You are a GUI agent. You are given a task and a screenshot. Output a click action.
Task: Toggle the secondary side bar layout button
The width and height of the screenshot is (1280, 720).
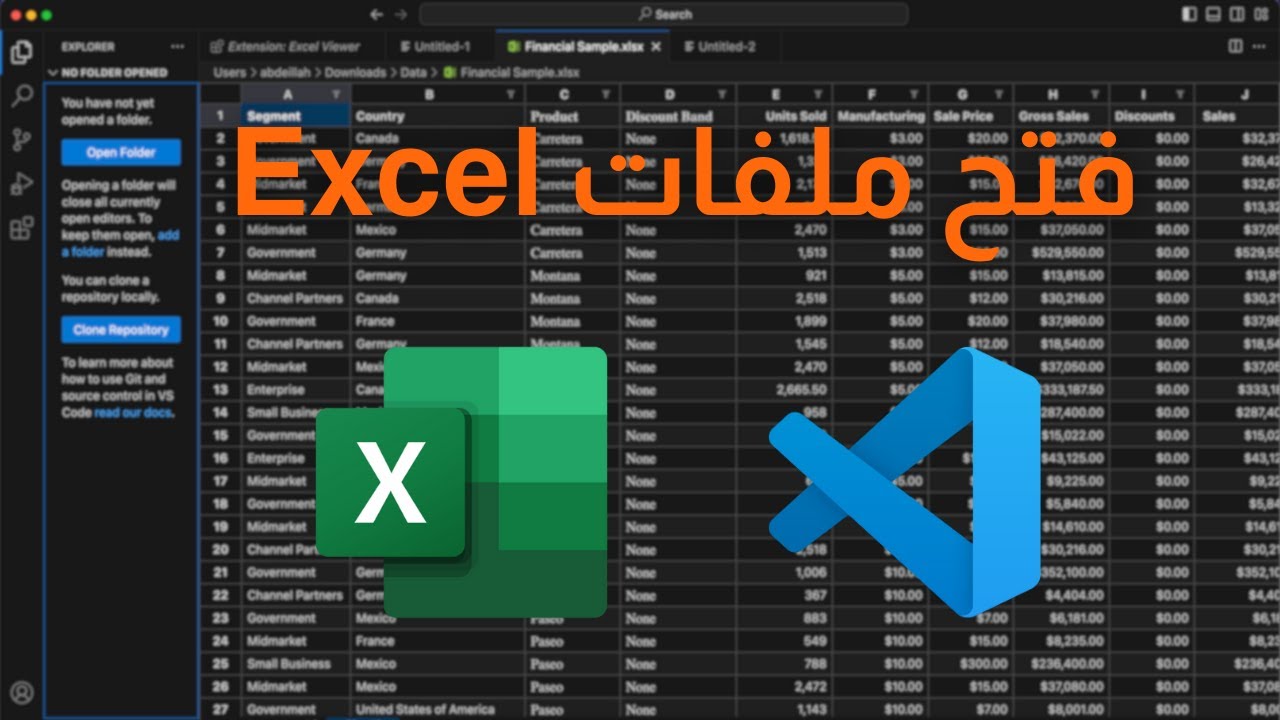tap(1237, 14)
